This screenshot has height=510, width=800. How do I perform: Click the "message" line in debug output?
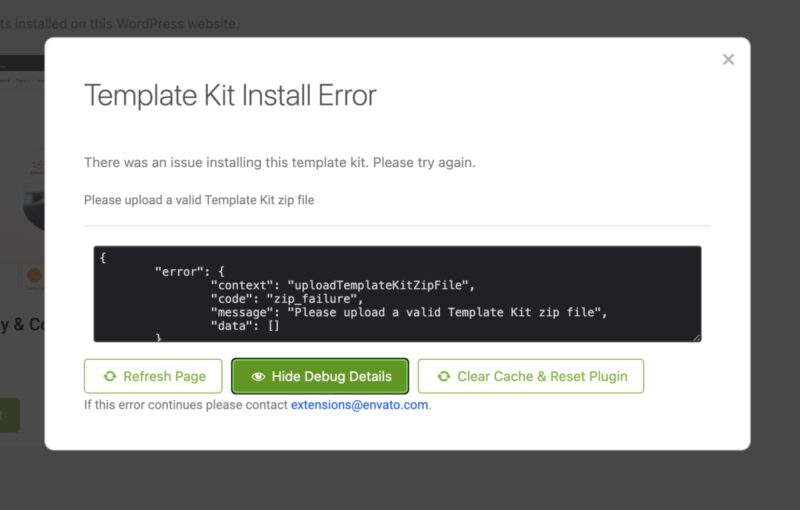[x=408, y=313]
